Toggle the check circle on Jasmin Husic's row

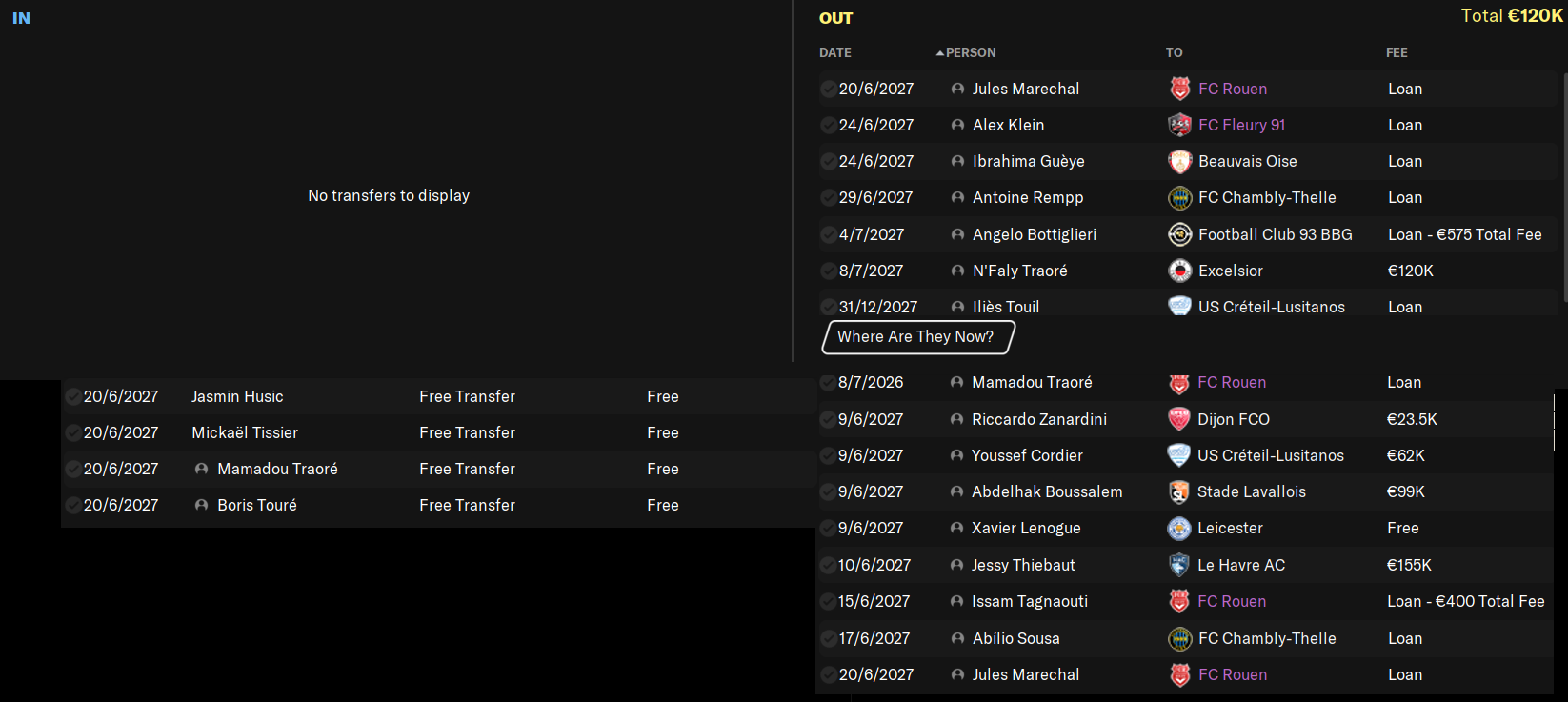coord(72,396)
